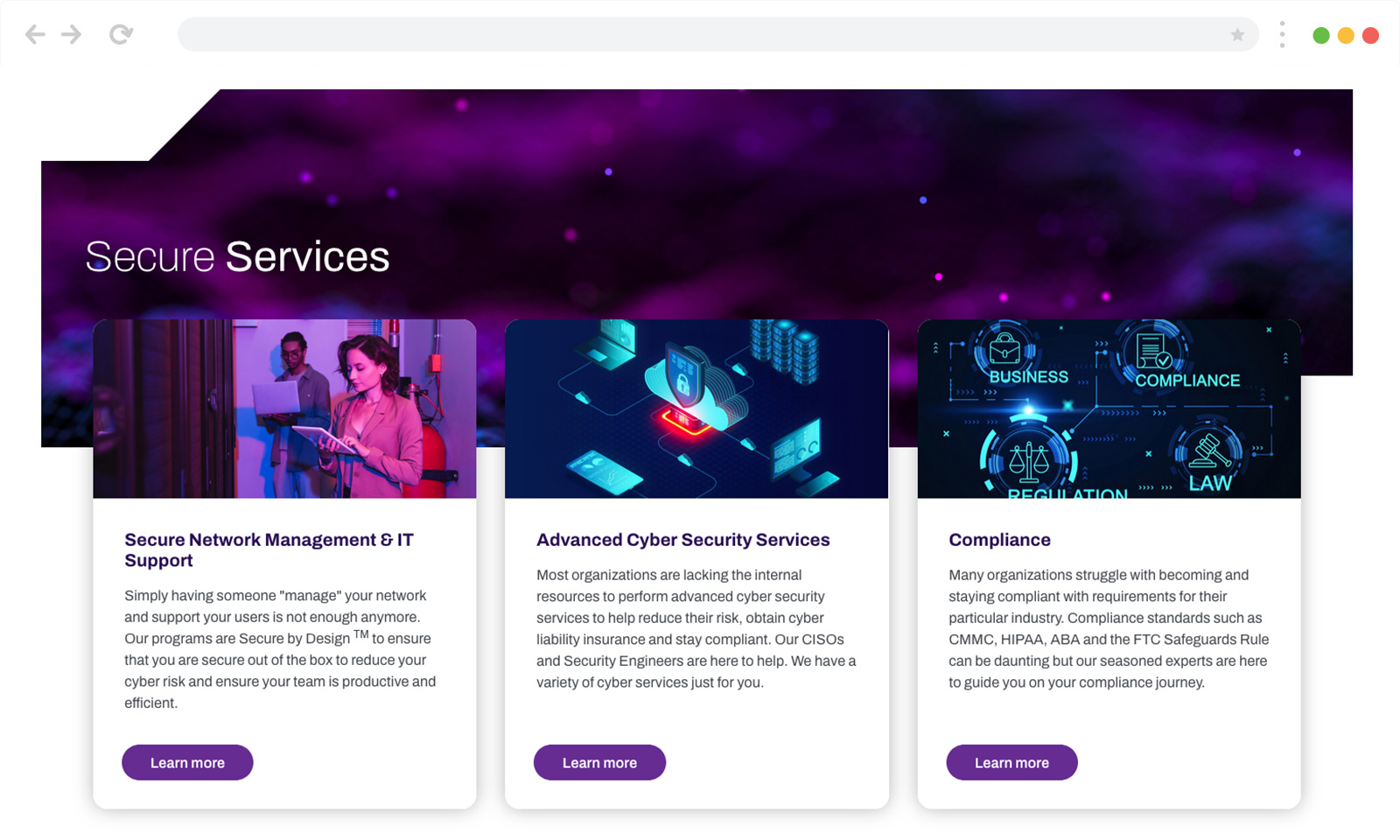
Task: Click Learn more under Advanced Cyber Security Services
Action: click(x=599, y=762)
